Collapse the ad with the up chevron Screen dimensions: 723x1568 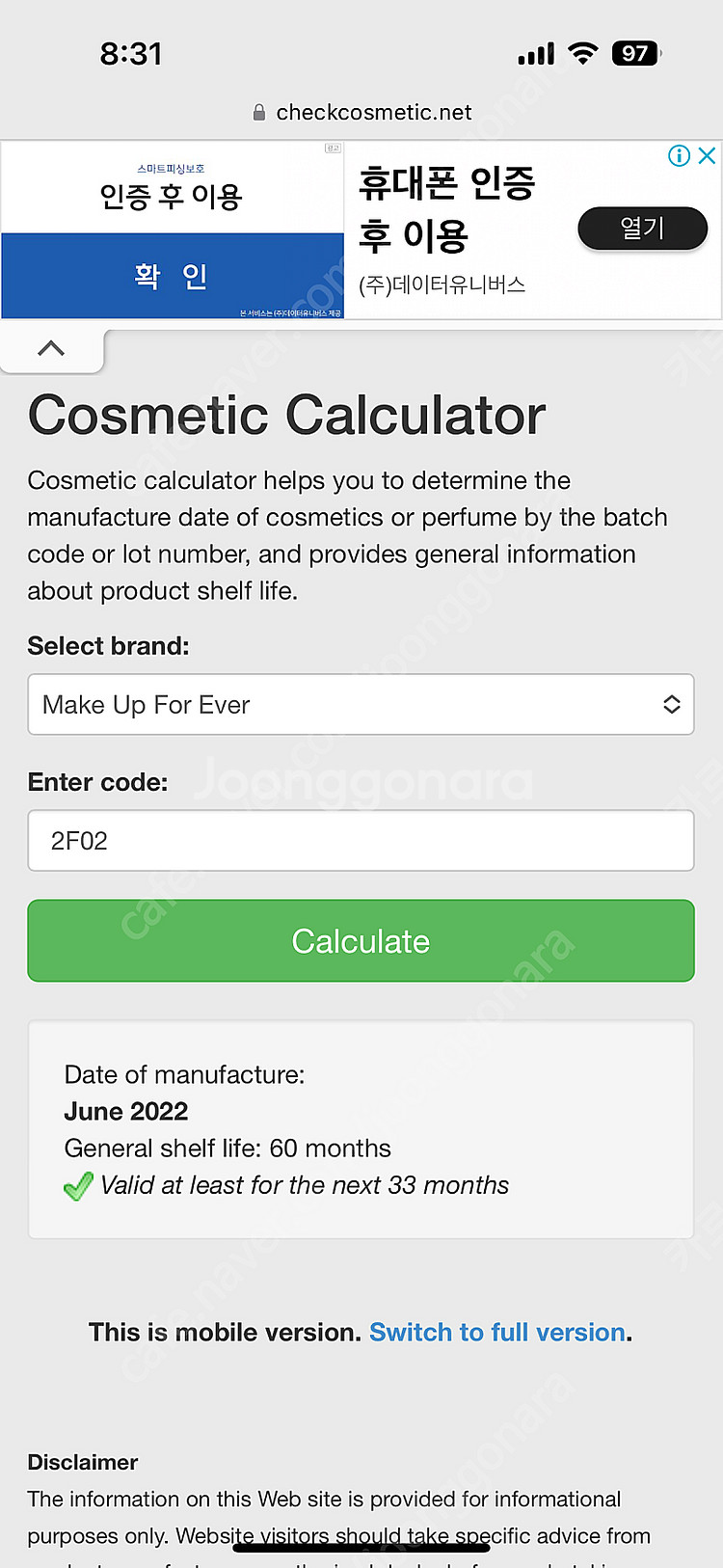[x=51, y=348]
